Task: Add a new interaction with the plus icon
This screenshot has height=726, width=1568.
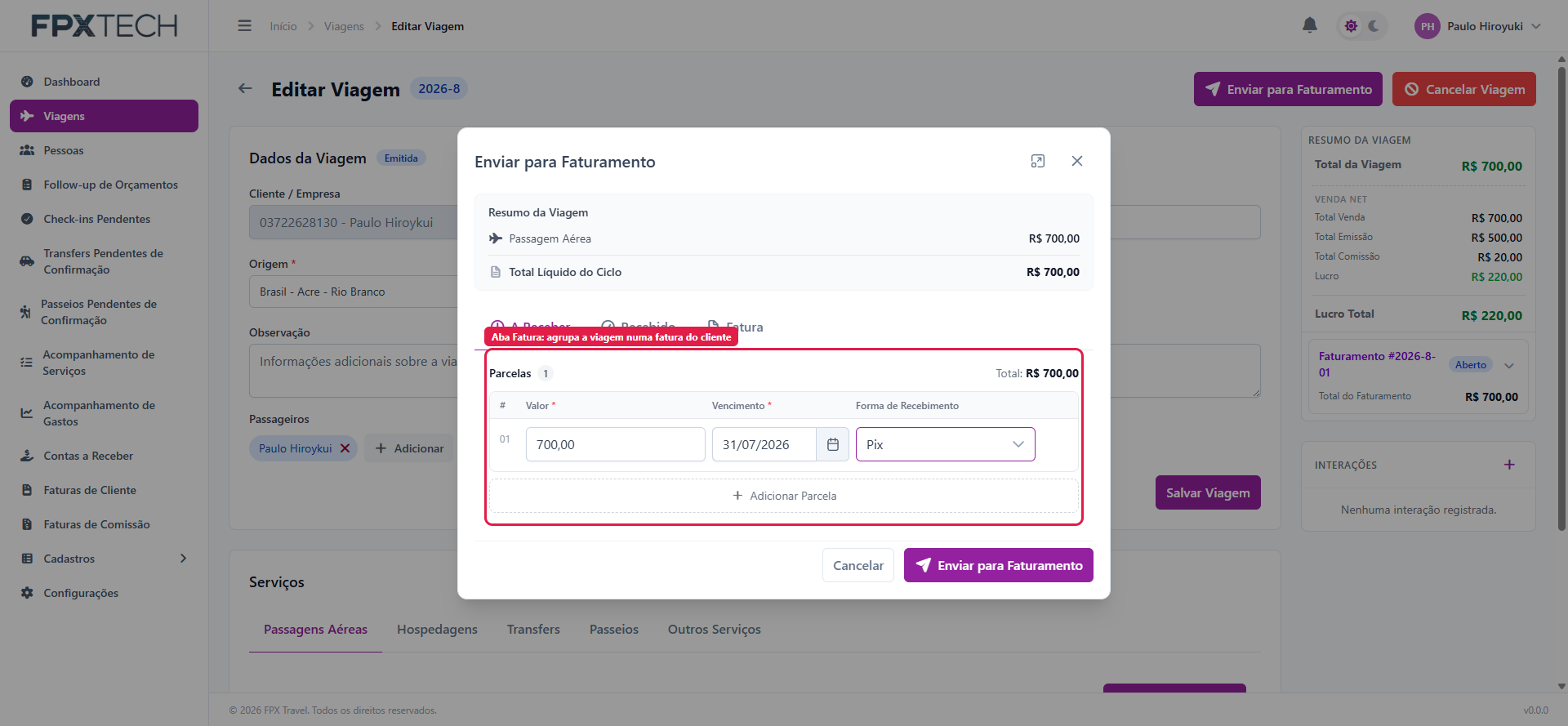Action: [1509, 465]
